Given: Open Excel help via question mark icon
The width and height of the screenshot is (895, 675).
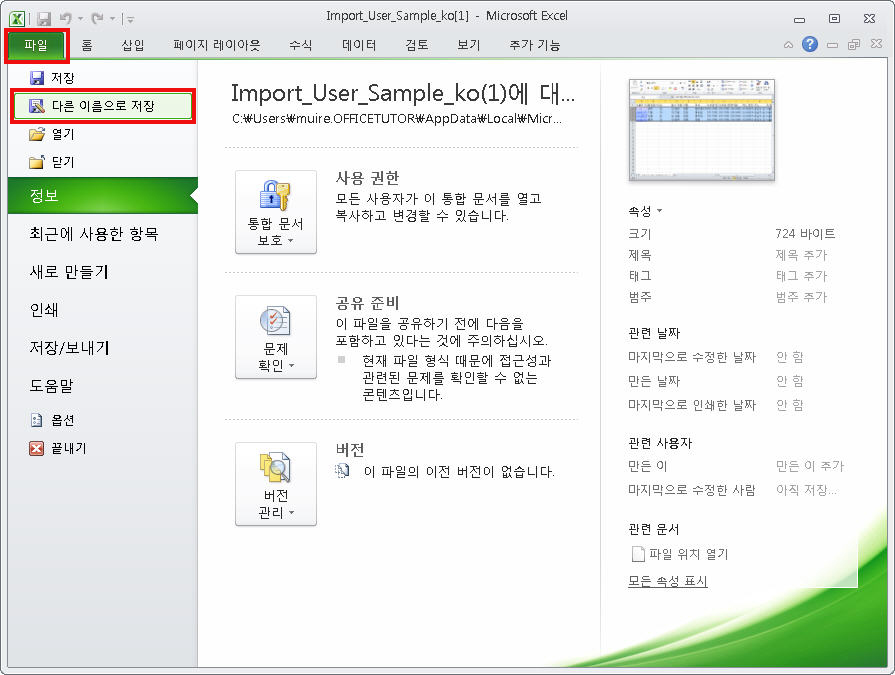Looking at the screenshot, I should [x=809, y=44].
